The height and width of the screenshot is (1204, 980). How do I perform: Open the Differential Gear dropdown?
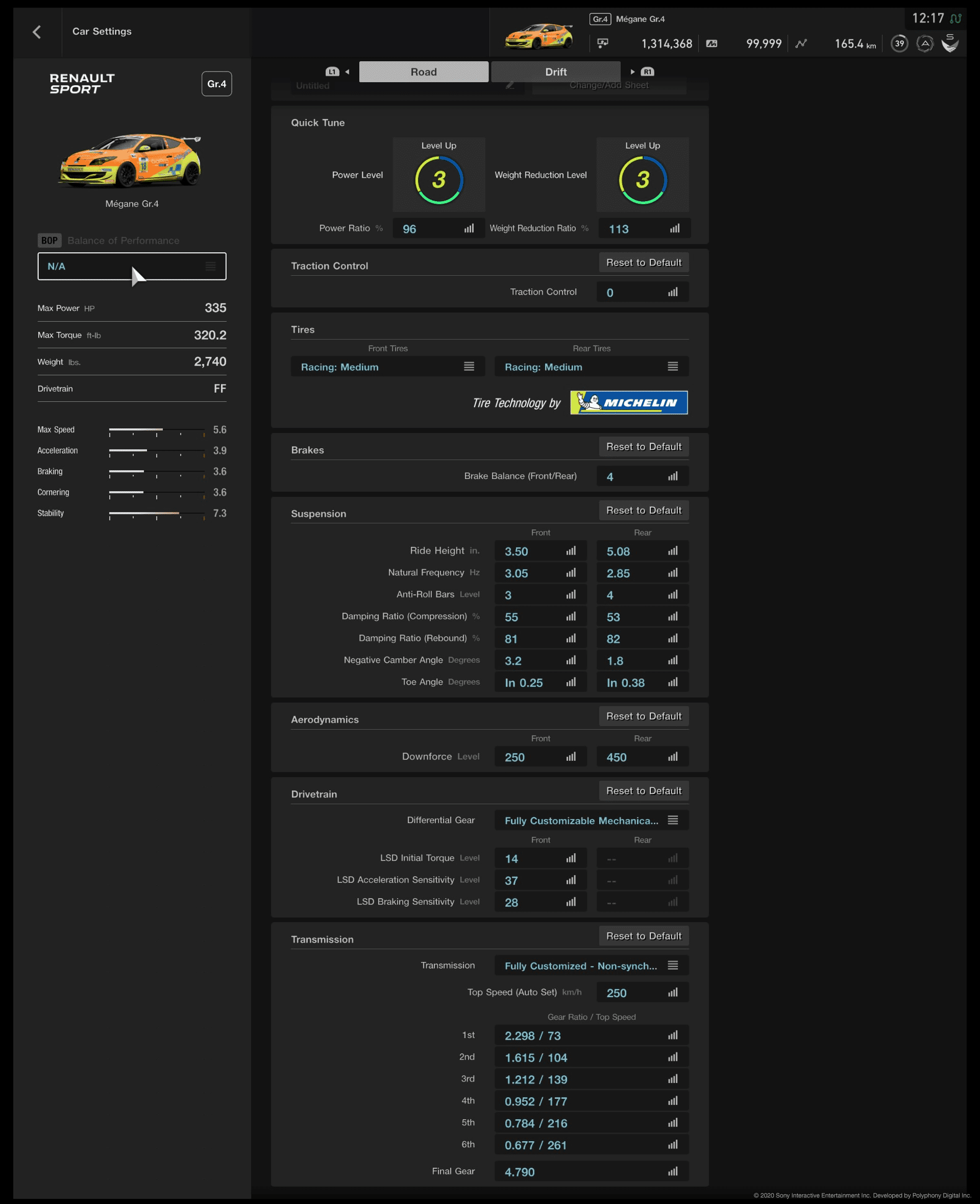pyautogui.click(x=592, y=820)
